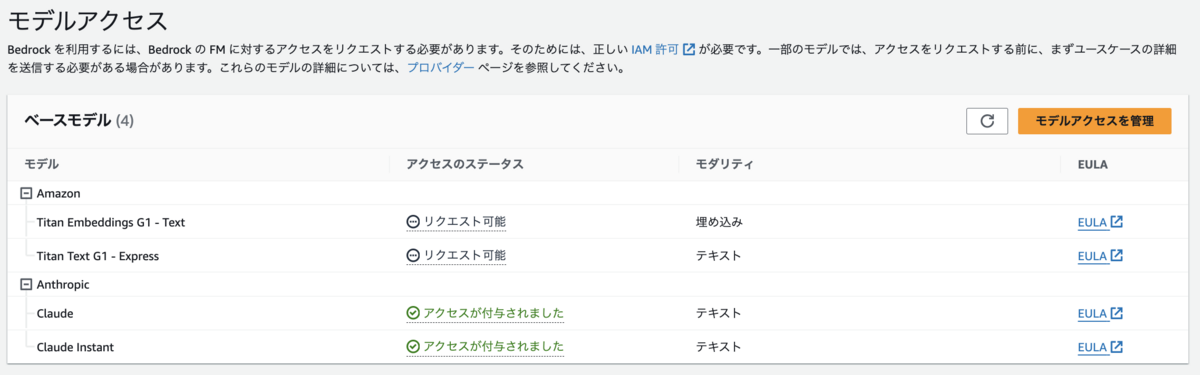Select the Claude Instant model name
Screen dimensions: 1200x375
click(75, 347)
